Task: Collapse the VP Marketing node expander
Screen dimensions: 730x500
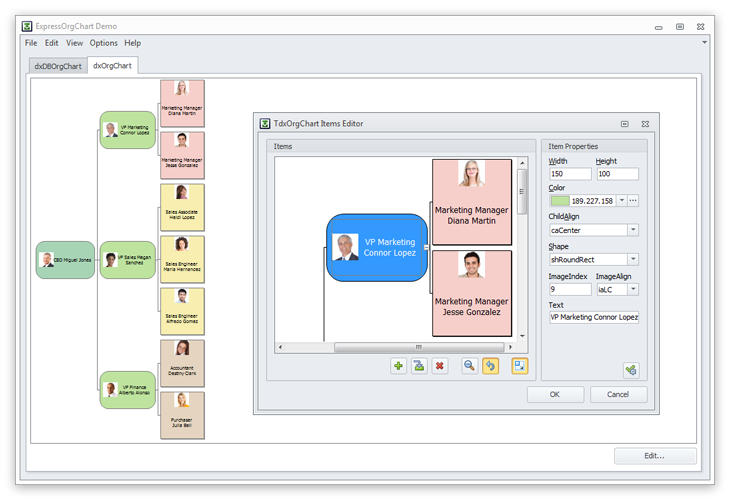Action: (x=426, y=247)
